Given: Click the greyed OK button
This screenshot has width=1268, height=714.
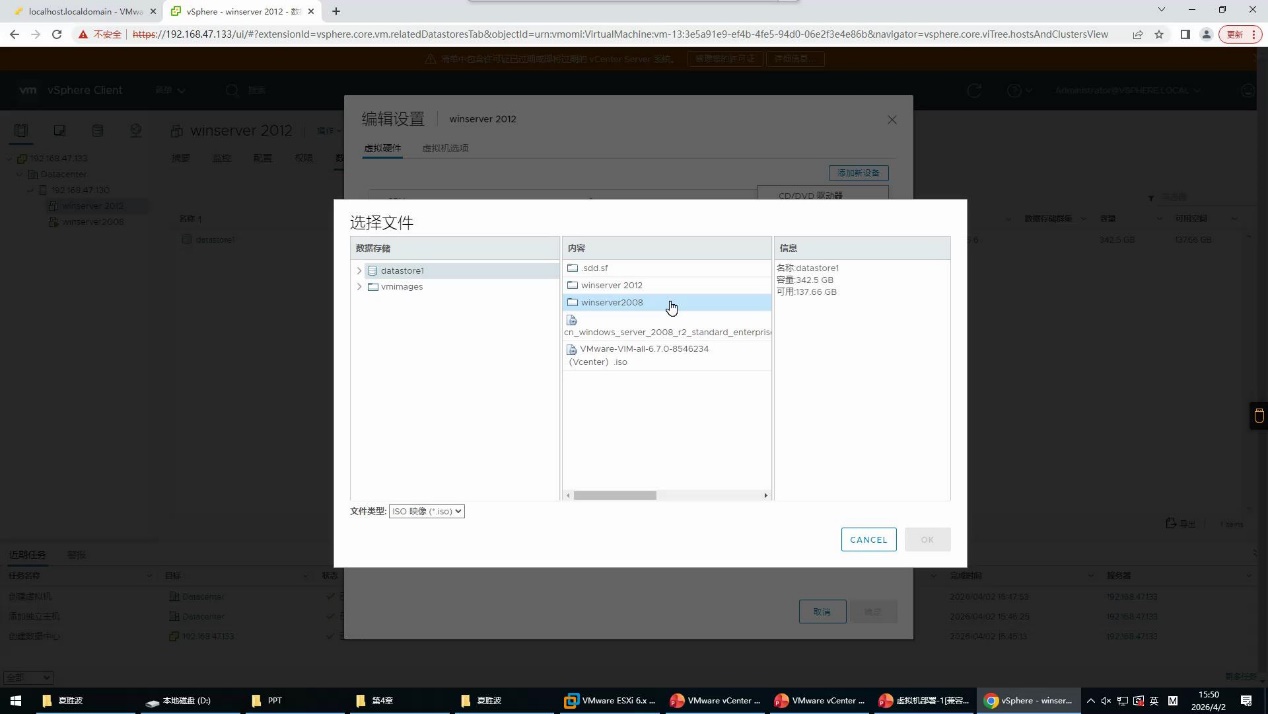Looking at the screenshot, I should [927, 540].
